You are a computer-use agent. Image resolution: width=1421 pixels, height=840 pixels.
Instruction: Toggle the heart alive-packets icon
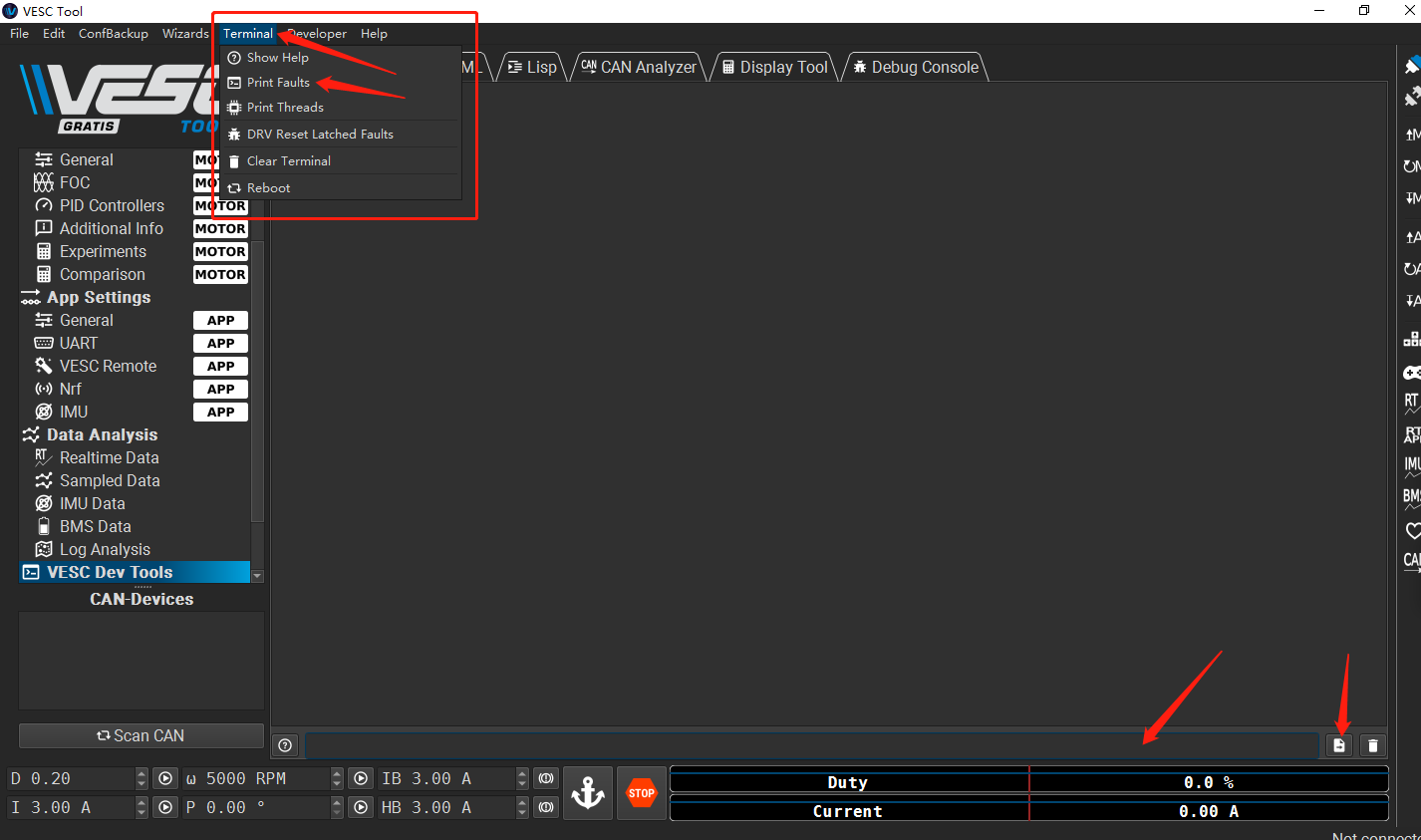point(1412,530)
